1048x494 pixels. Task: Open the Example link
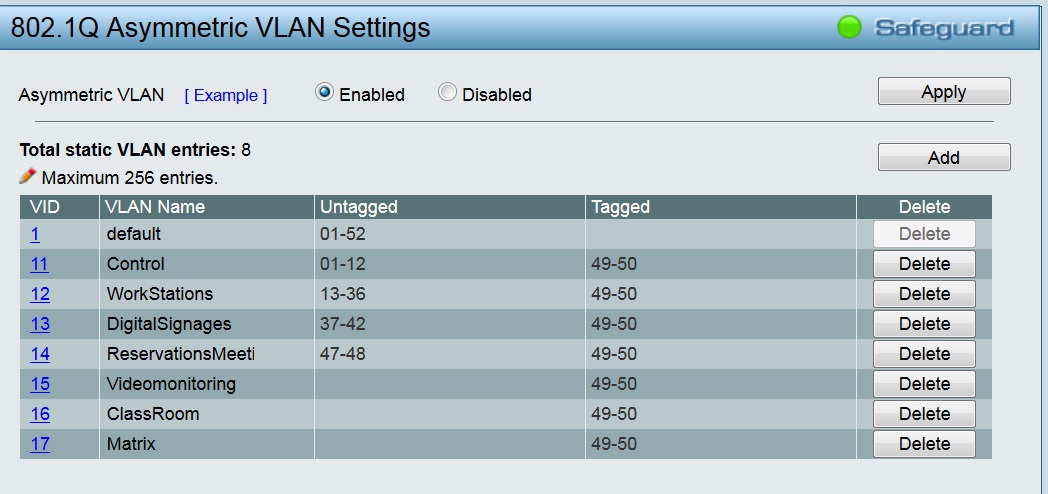click(x=226, y=95)
